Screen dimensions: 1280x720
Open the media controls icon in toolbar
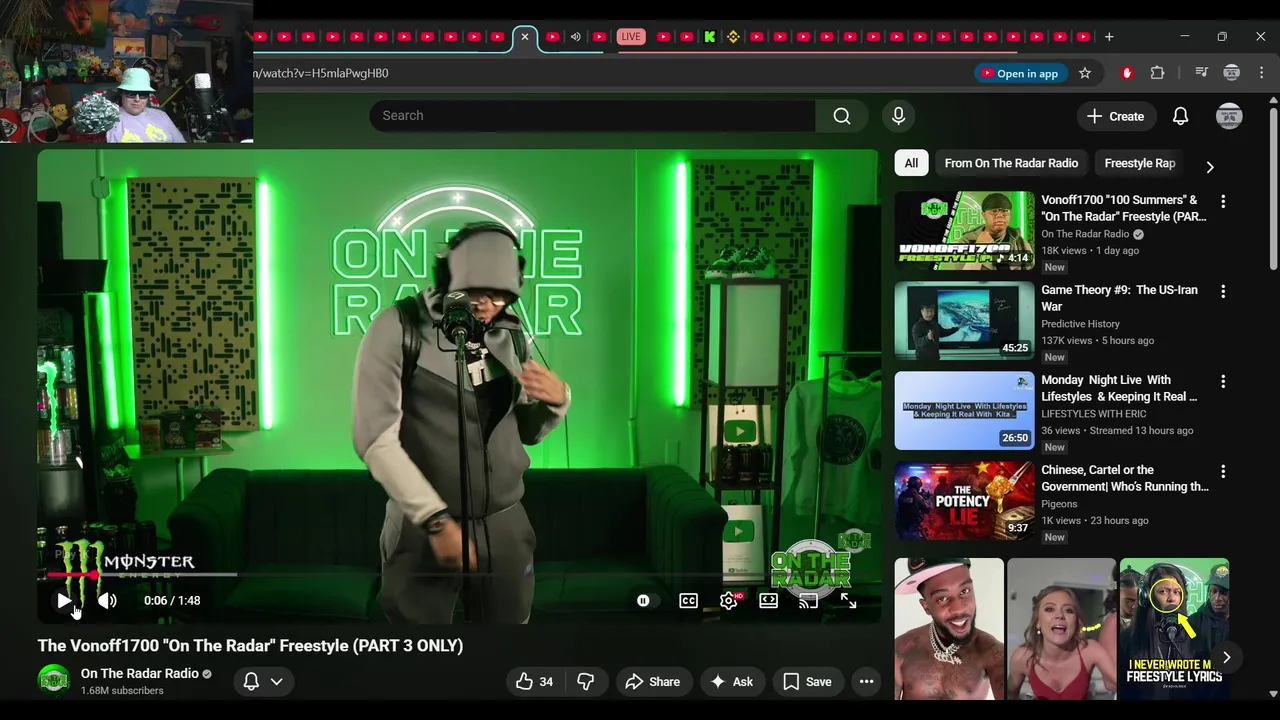tap(1202, 73)
